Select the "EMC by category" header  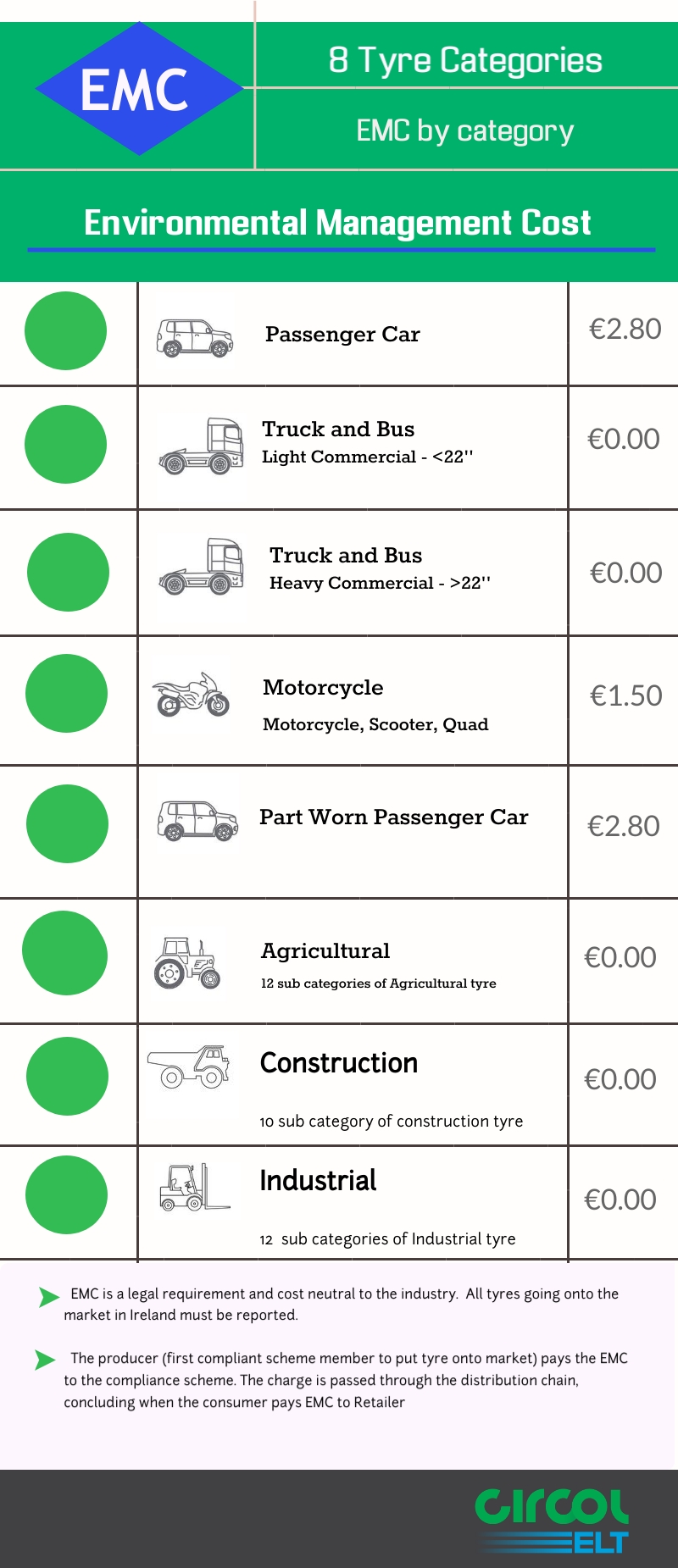pyautogui.click(x=465, y=130)
